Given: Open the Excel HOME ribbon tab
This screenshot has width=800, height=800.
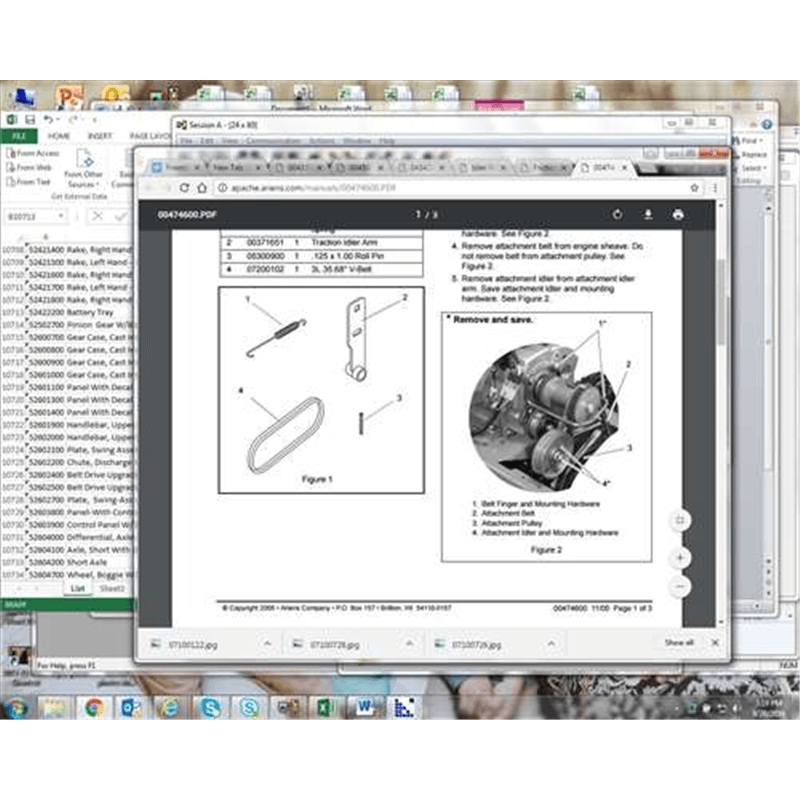Looking at the screenshot, I should pyautogui.click(x=59, y=136).
